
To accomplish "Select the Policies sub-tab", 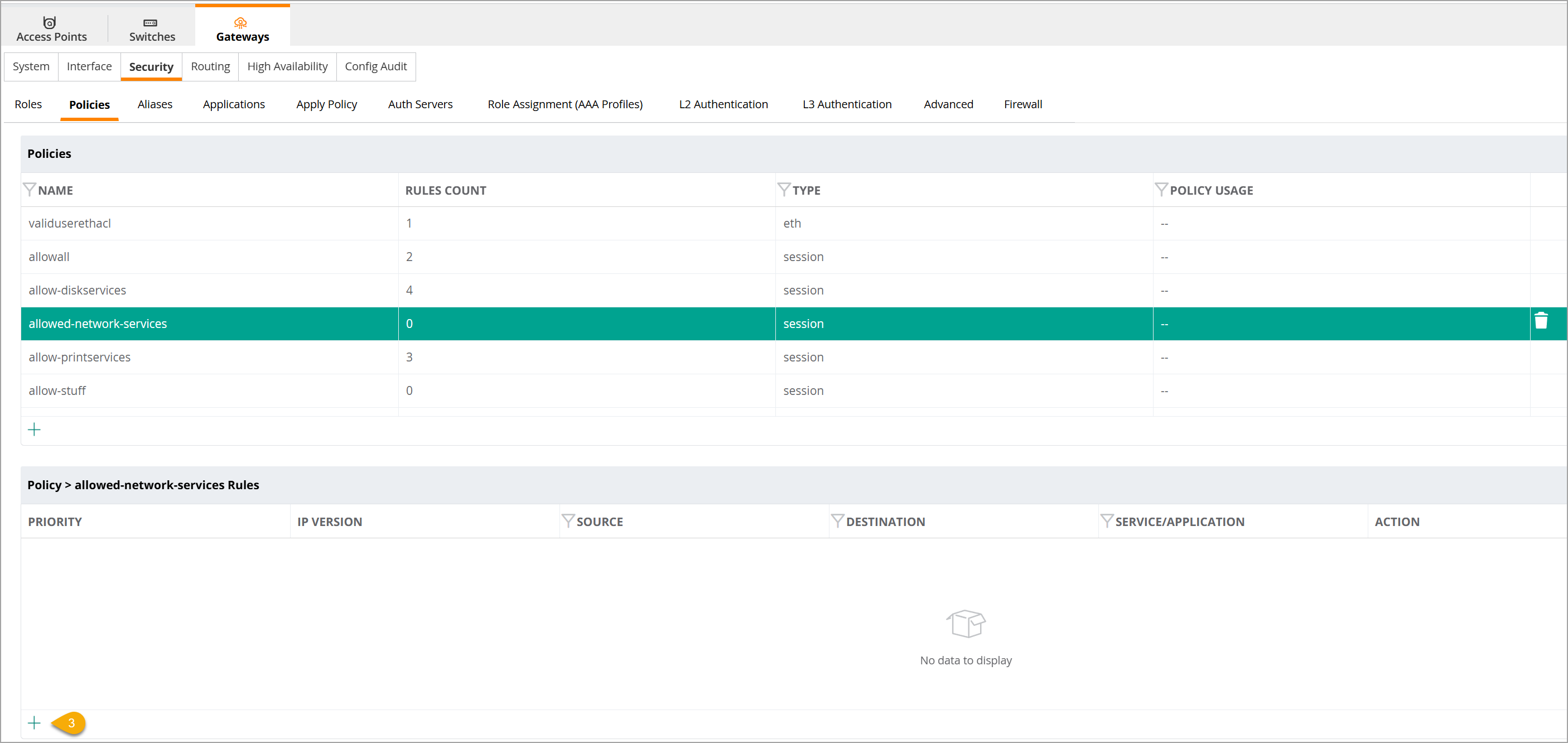I will coord(89,105).
